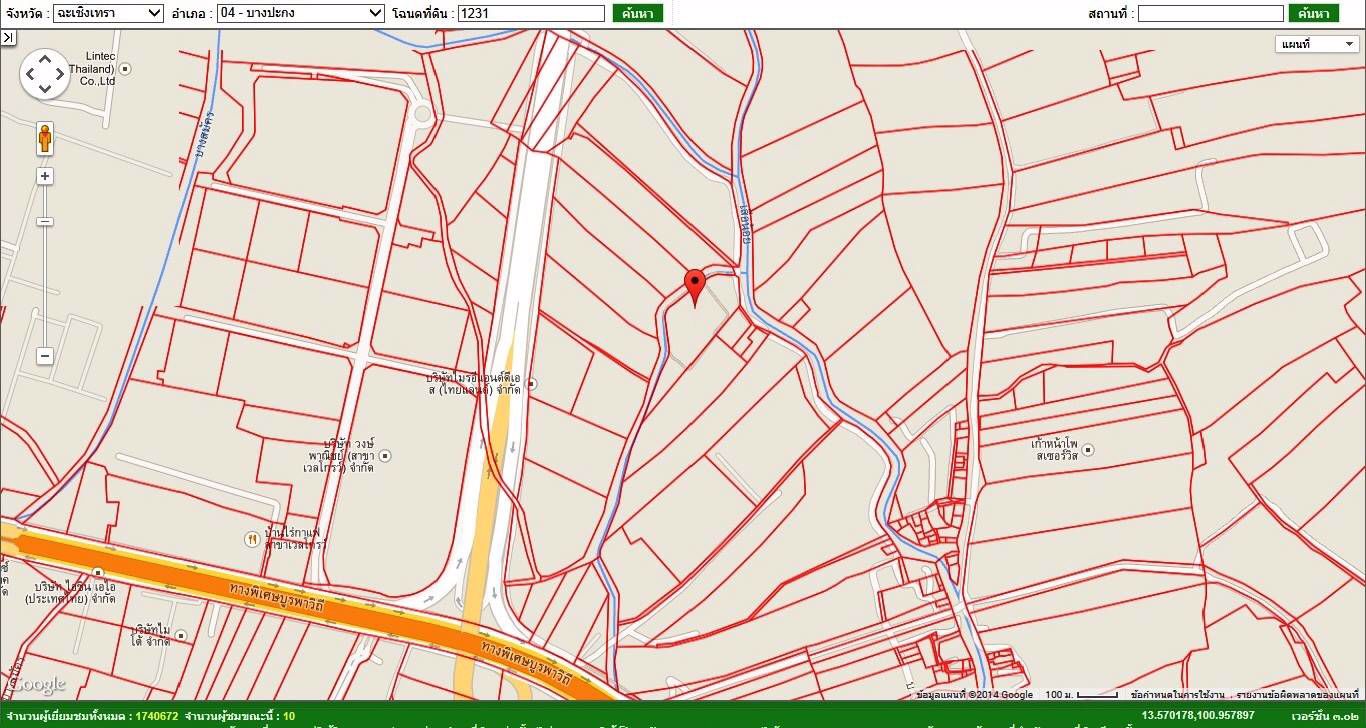Expand the side panel with arrow icon
The width and height of the screenshot is (1366, 728).
tap(8, 37)
